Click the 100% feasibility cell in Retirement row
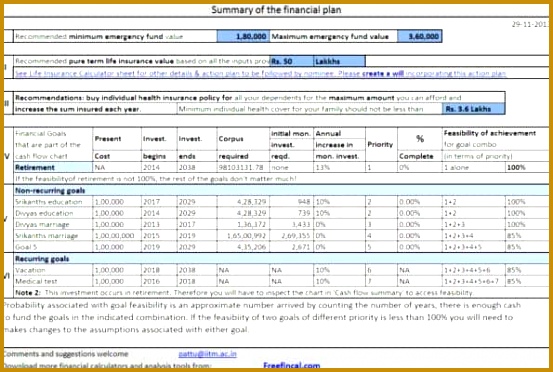This screenshot has height=372, width=553. [x=527, y=167]
